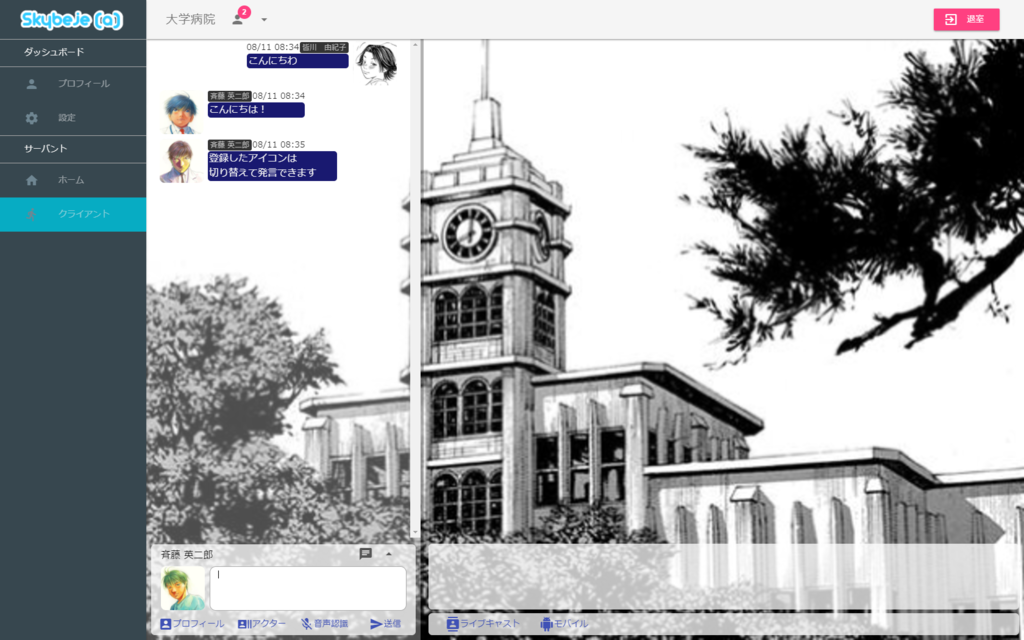Open the participants icon with badge 2
Image resolution: width=1024 pixels, height=640 pixels.
pyautogui.click(x=238, y=18)
